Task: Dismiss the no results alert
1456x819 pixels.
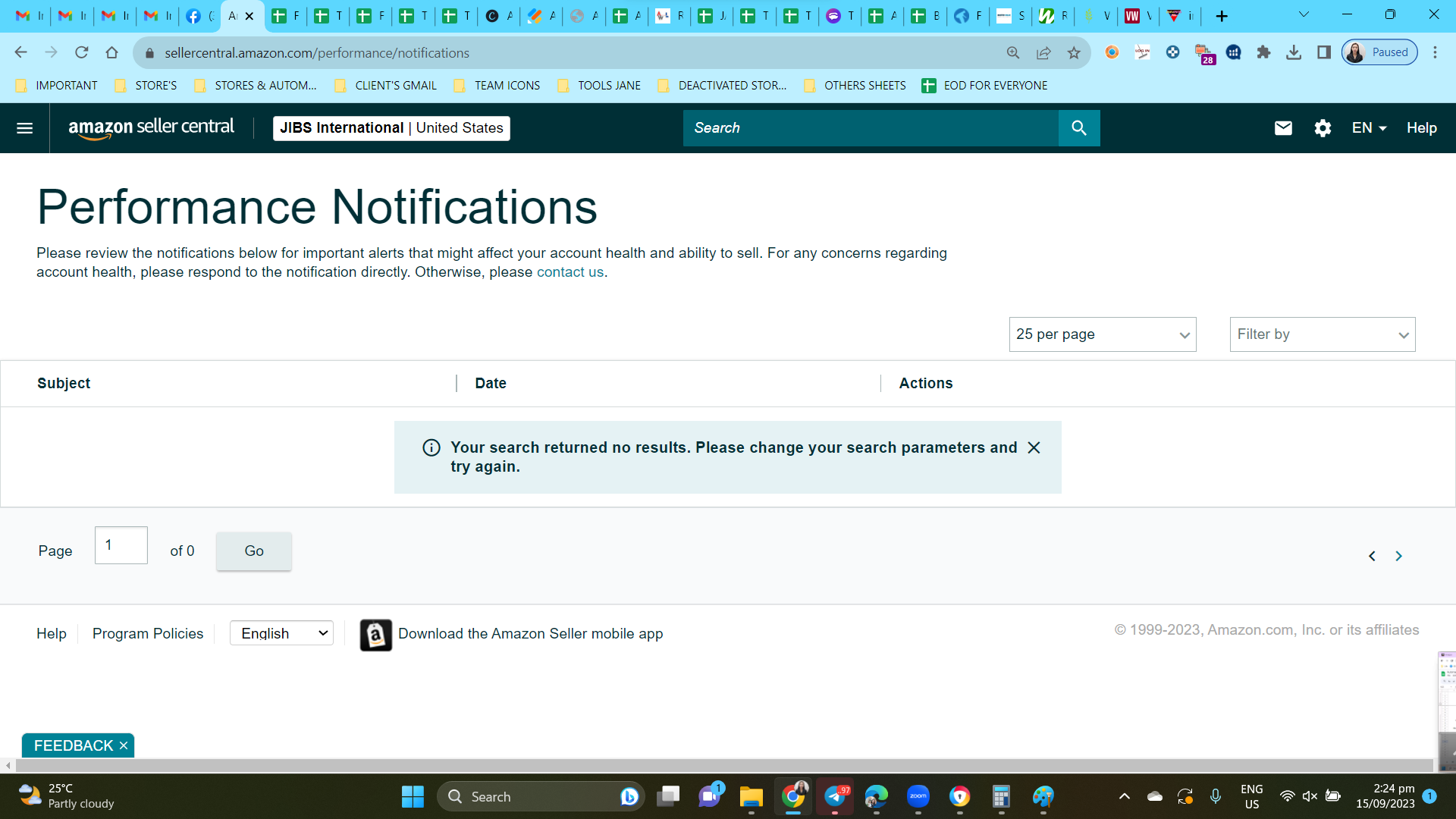Action: 1034,447
